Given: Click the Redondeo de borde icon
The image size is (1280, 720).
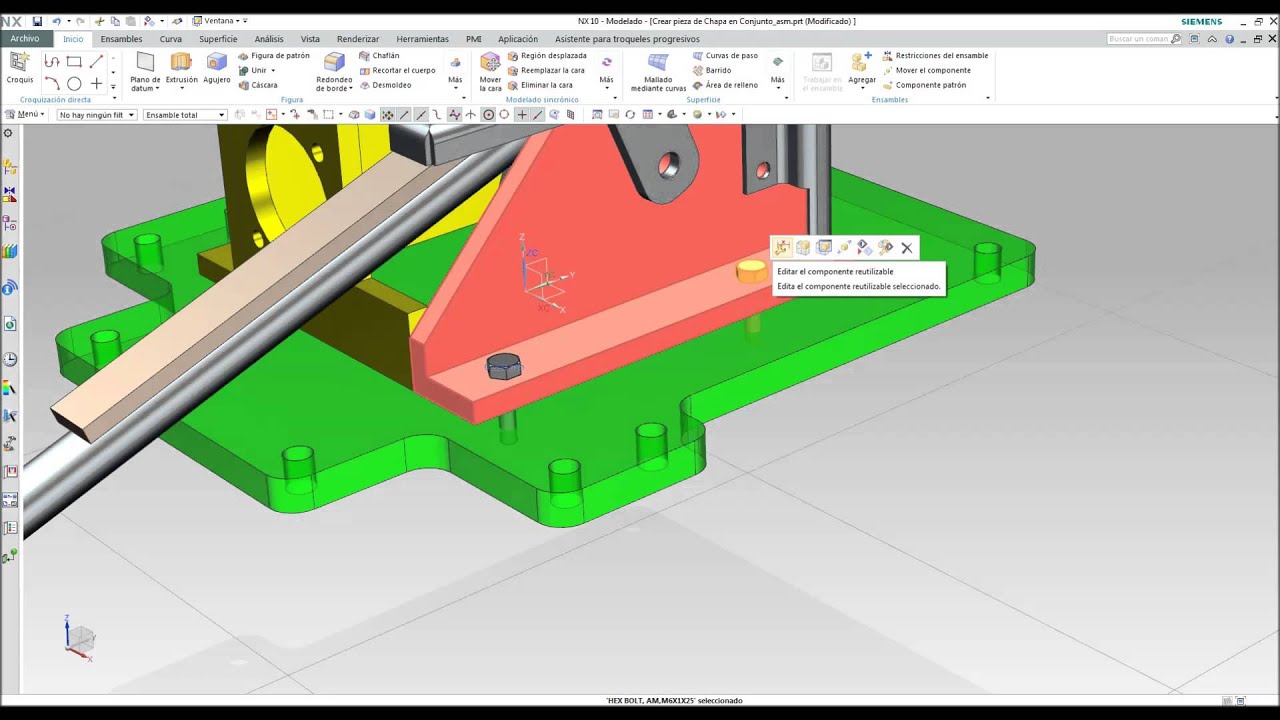Looking at the screenshot, I should 334,62.
